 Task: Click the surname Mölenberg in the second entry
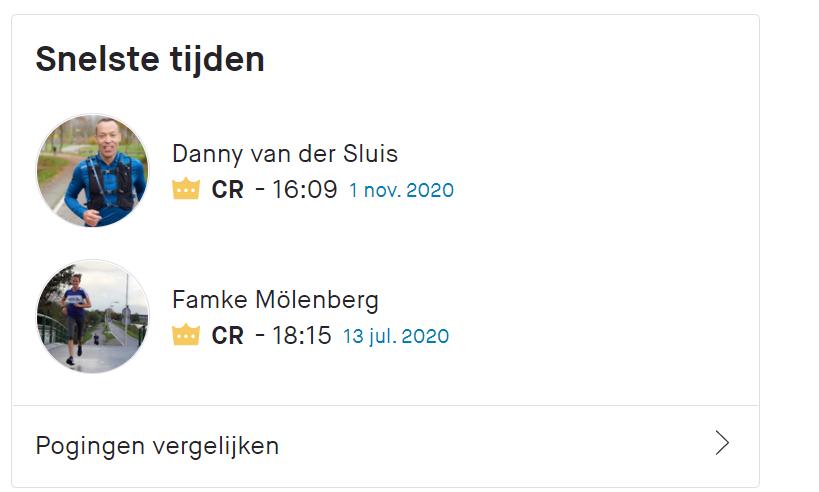pos(317,300)
